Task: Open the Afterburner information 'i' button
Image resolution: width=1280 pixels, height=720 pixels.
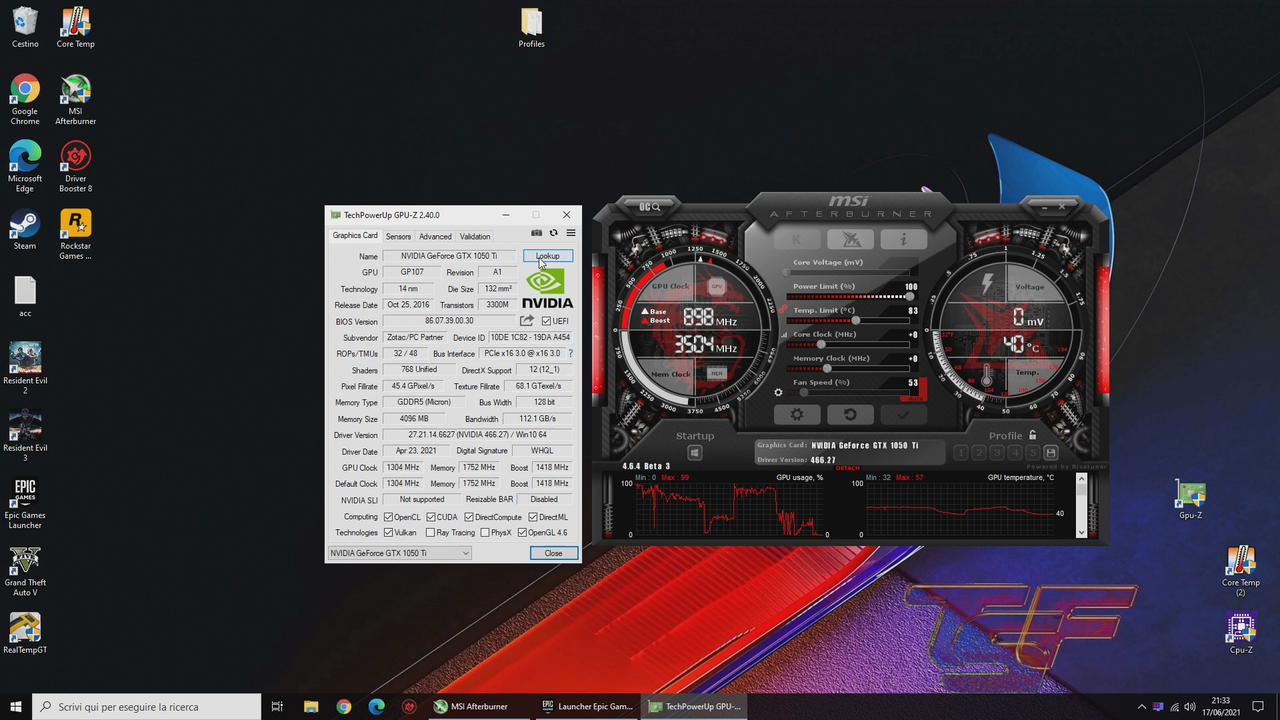Action: [903, 239]
